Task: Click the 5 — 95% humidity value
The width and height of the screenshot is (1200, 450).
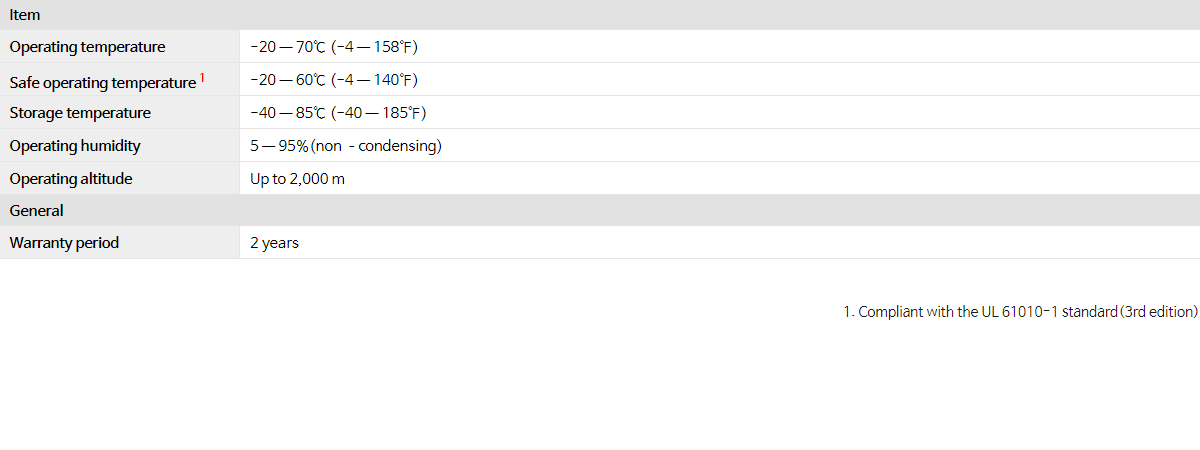Action: pos(279,146)
